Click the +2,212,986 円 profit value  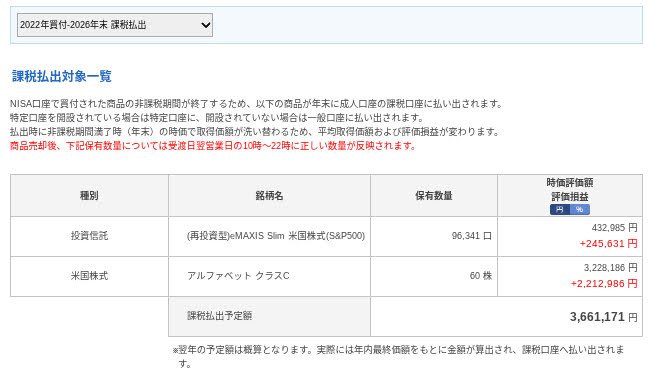pyautogui.click(x=604, y=284)
